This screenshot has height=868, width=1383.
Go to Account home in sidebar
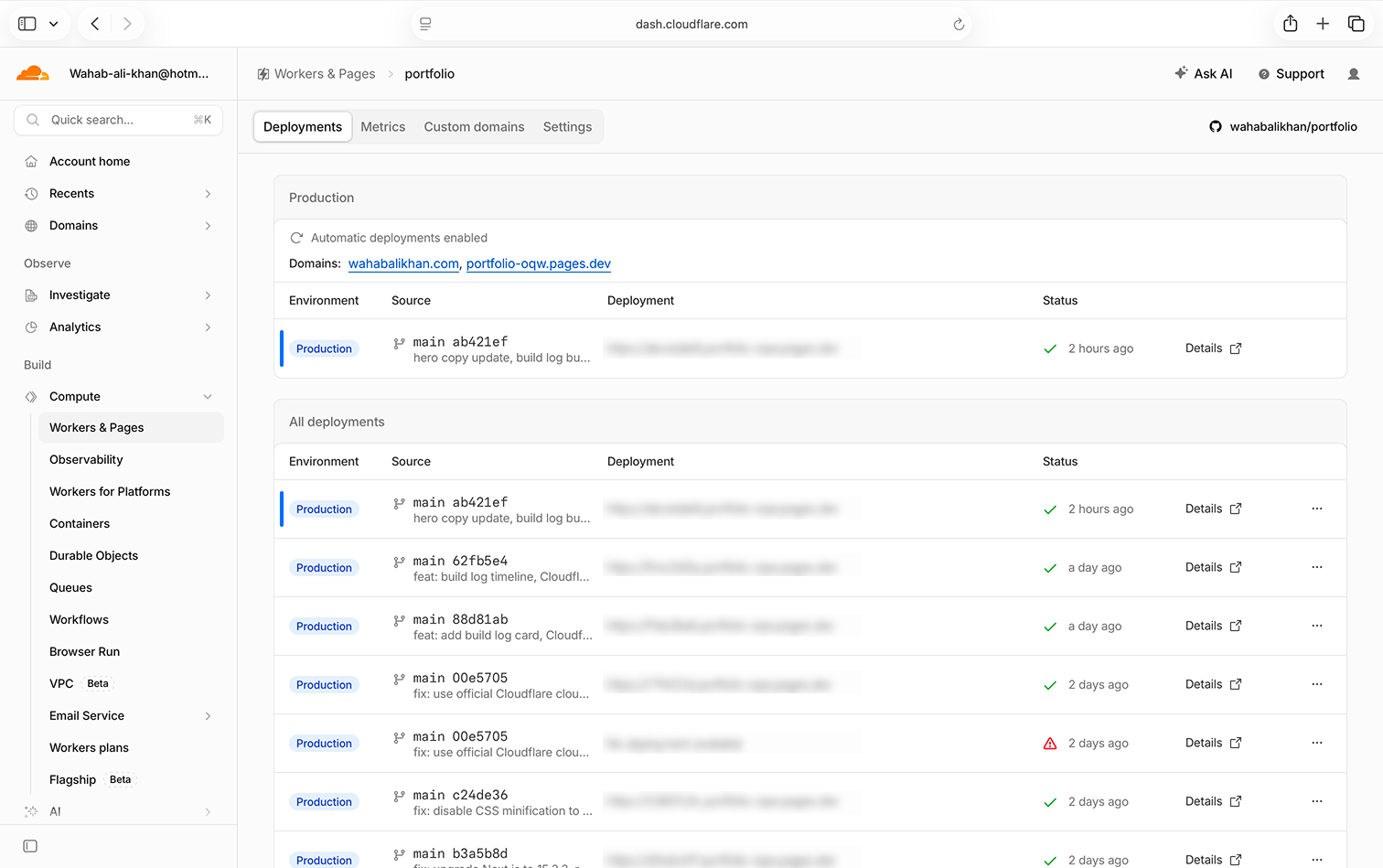90,162
